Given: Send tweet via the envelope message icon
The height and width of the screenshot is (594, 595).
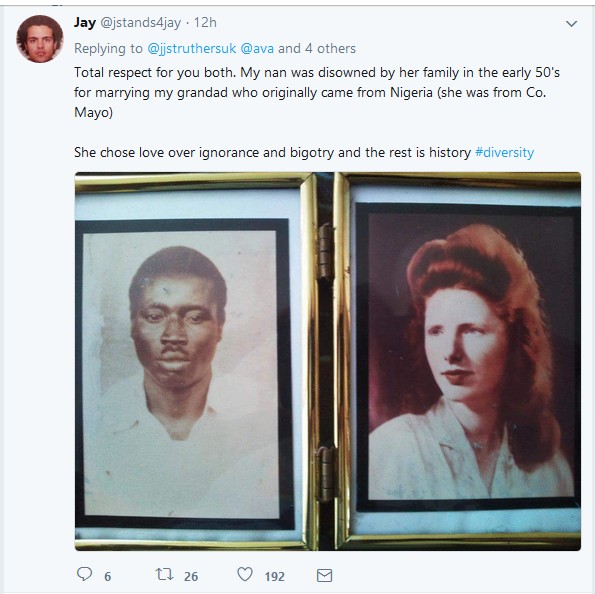Looking at the screenshot, I should [x=324, y=575].
